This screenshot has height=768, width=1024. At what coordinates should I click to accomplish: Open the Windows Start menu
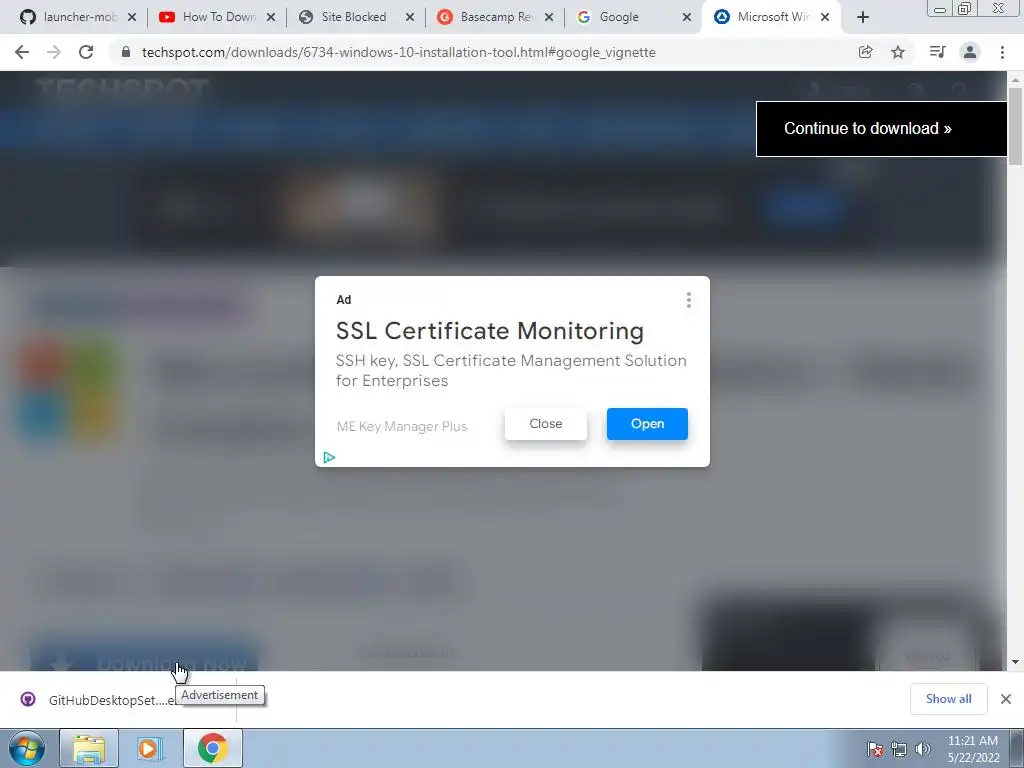[27, 748]
